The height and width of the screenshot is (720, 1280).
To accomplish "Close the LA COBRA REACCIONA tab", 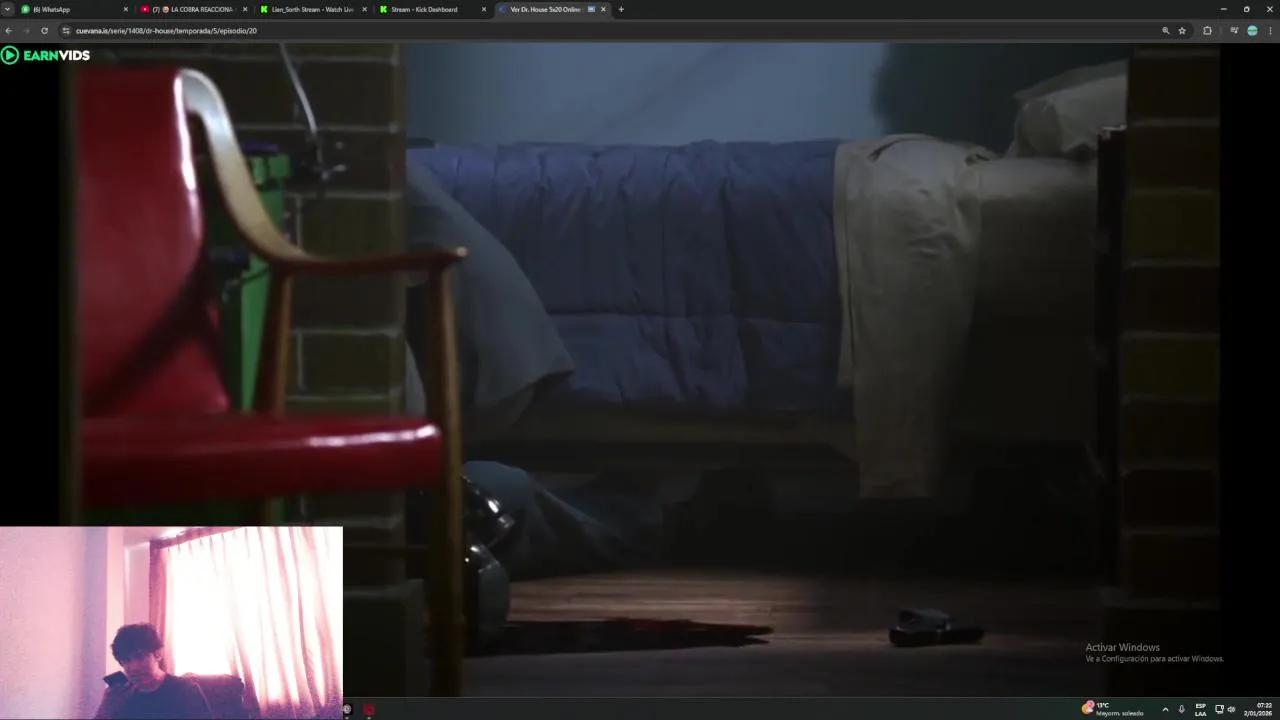I will pyautogui.click(x=245, y=9).
